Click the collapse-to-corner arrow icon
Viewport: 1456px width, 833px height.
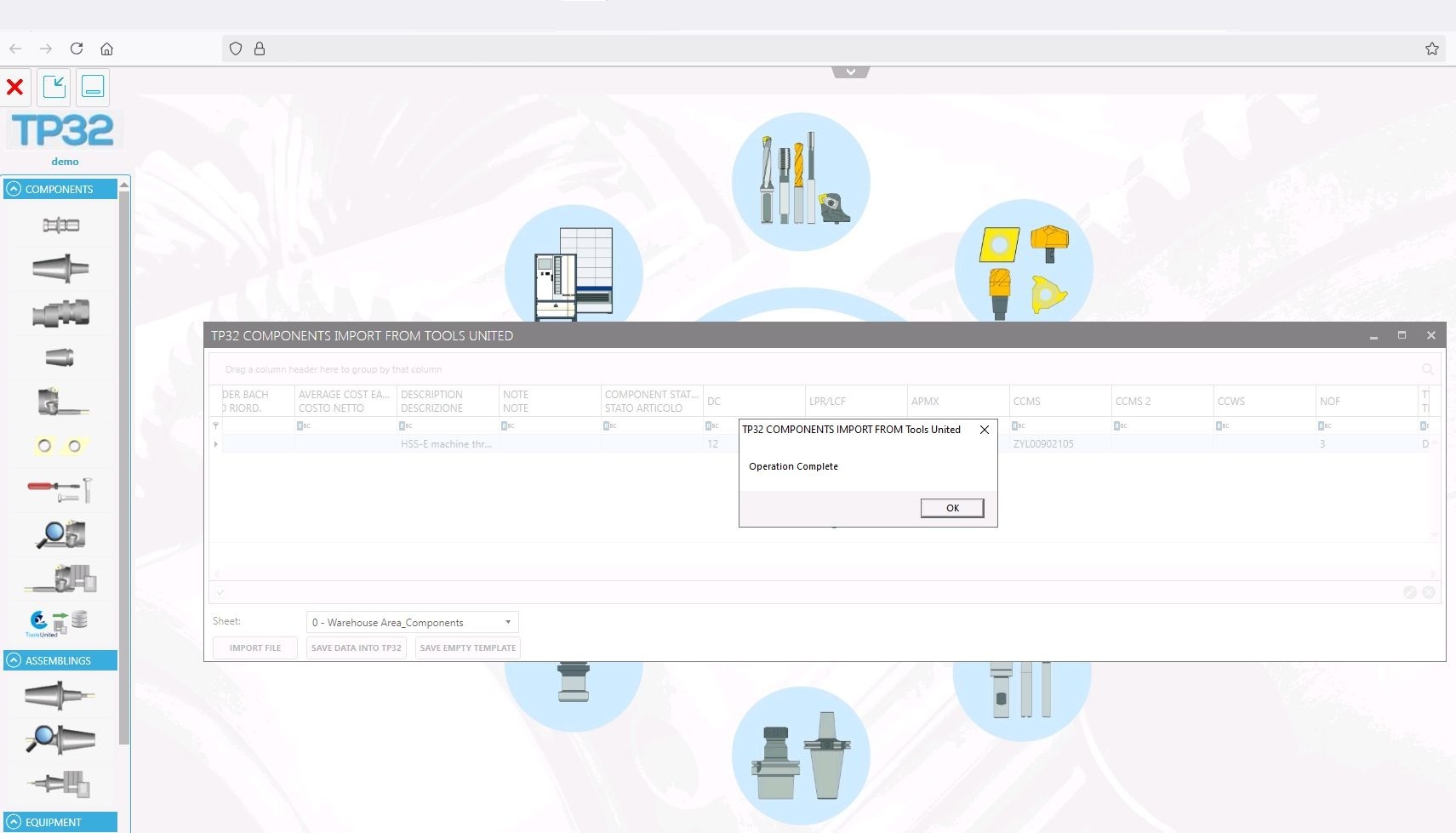[54, 87]
